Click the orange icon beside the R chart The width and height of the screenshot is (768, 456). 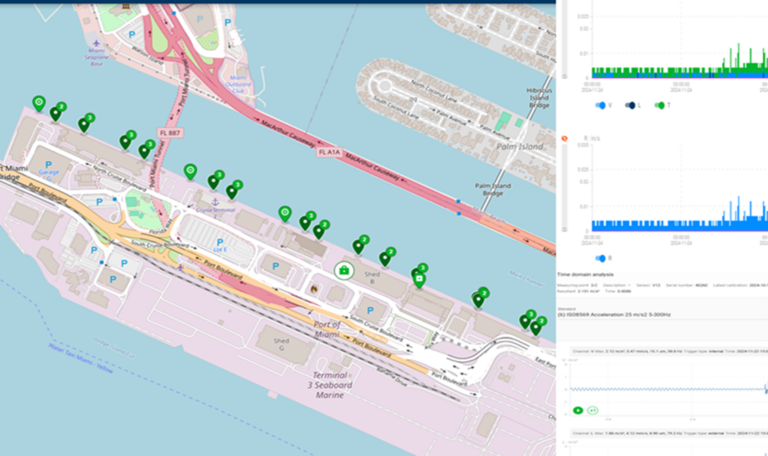point(563,138)
